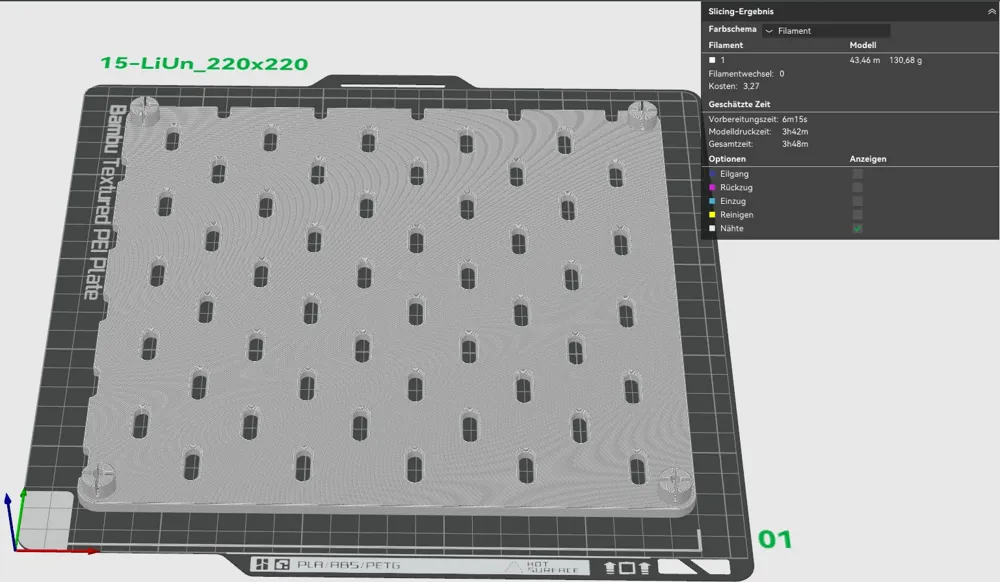
Task: Click the Eilgang option label
Action: point(735,174)
